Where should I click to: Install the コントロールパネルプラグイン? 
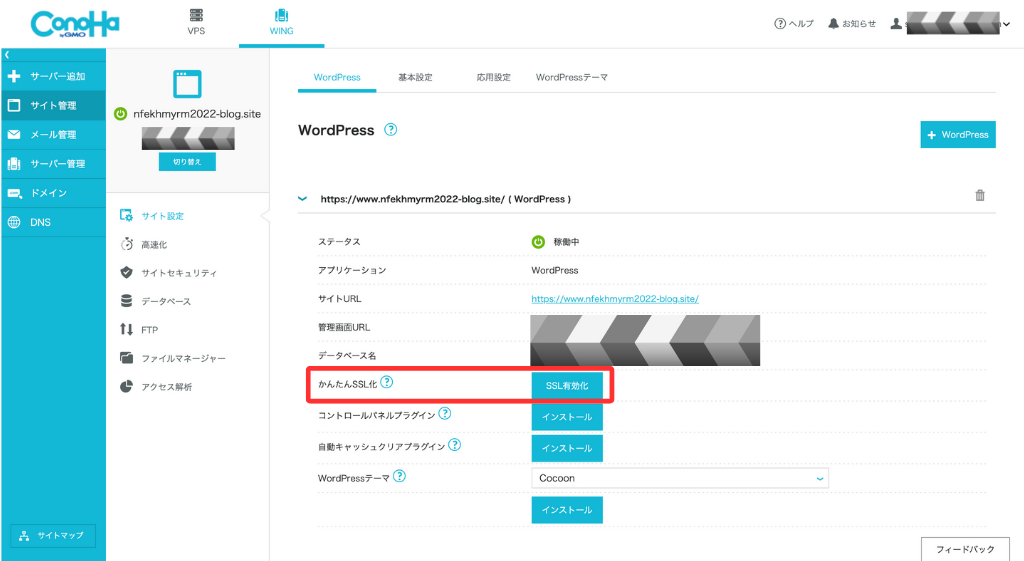567,417
